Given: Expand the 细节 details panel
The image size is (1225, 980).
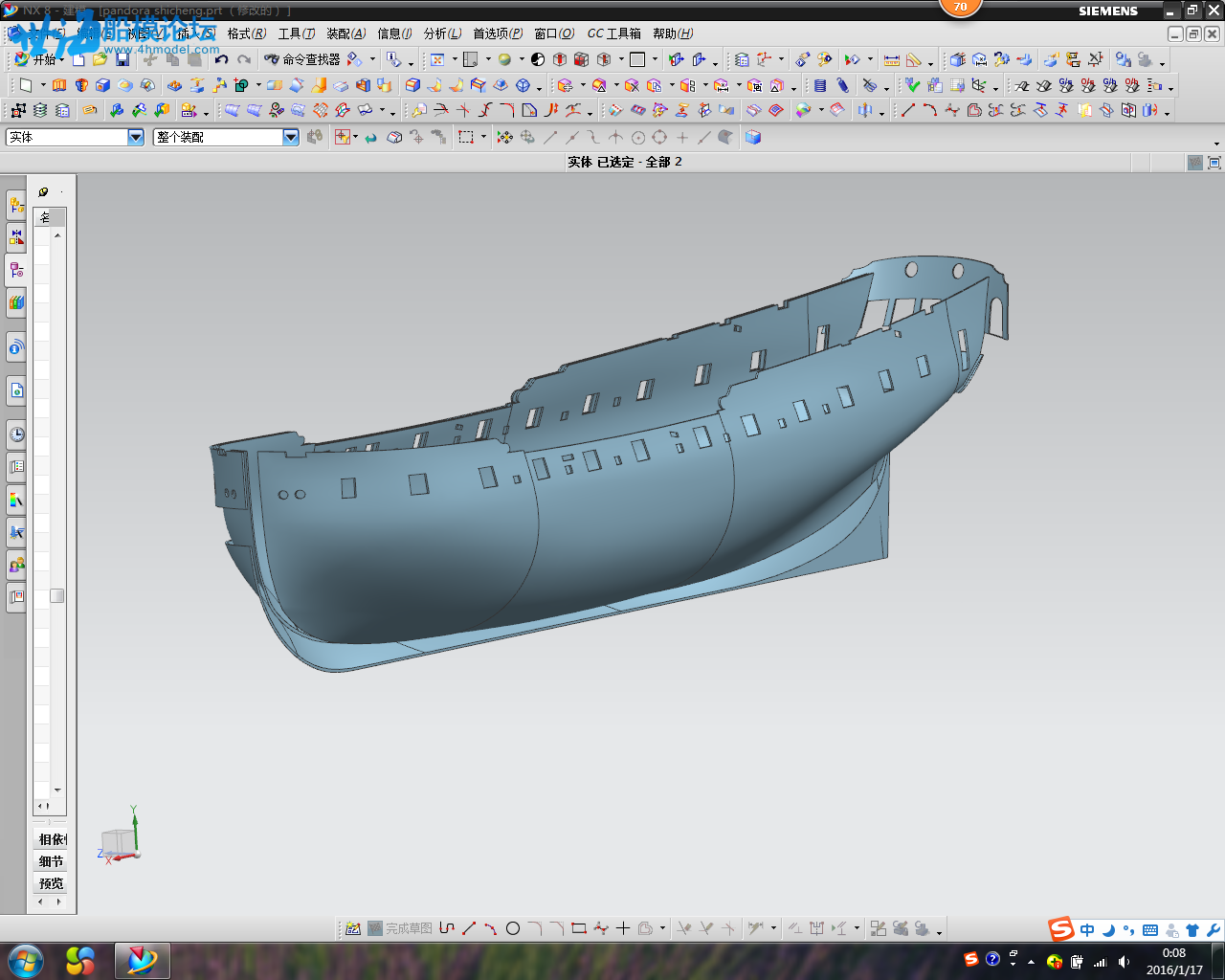Looking at the screenshot, I should [x=52, y=861].
